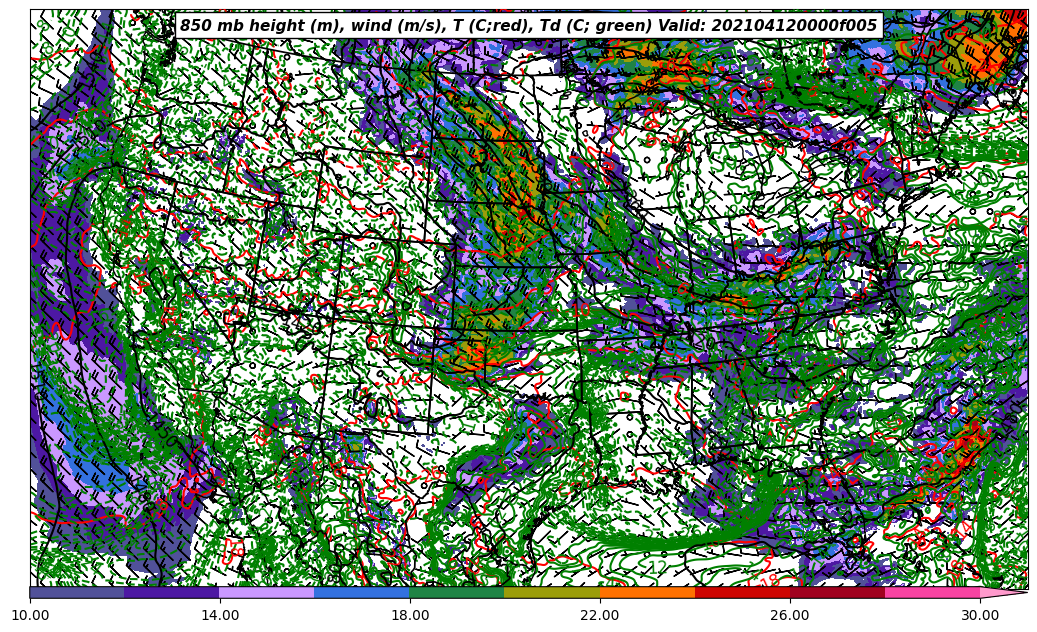The height and width of the screenshot is (632, 1037).
Task: Click the 26.00 colorbar tick label
Action: (x=790, y=615)
